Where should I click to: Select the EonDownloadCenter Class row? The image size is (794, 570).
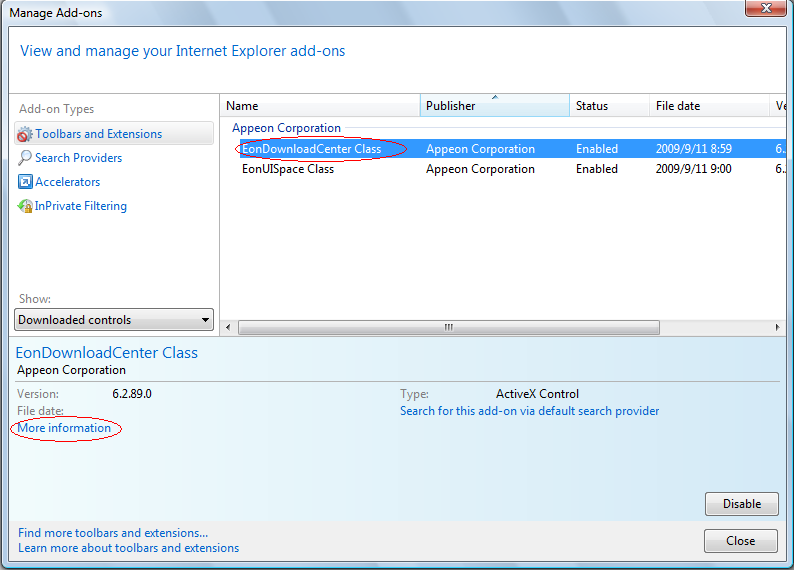click(512, 149)
